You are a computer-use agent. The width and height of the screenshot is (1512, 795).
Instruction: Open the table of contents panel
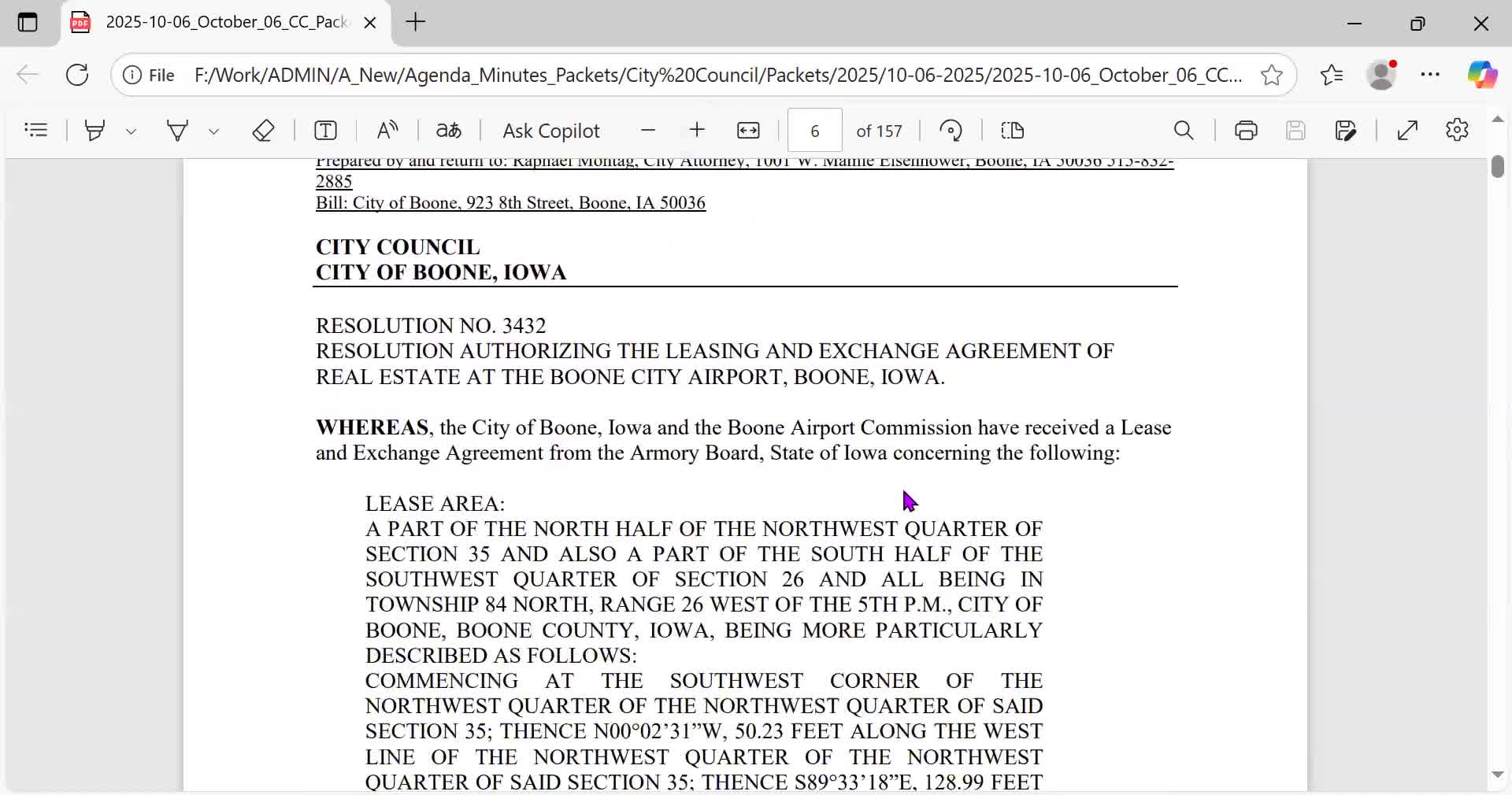pyautogui.click(x=36, y=130)
